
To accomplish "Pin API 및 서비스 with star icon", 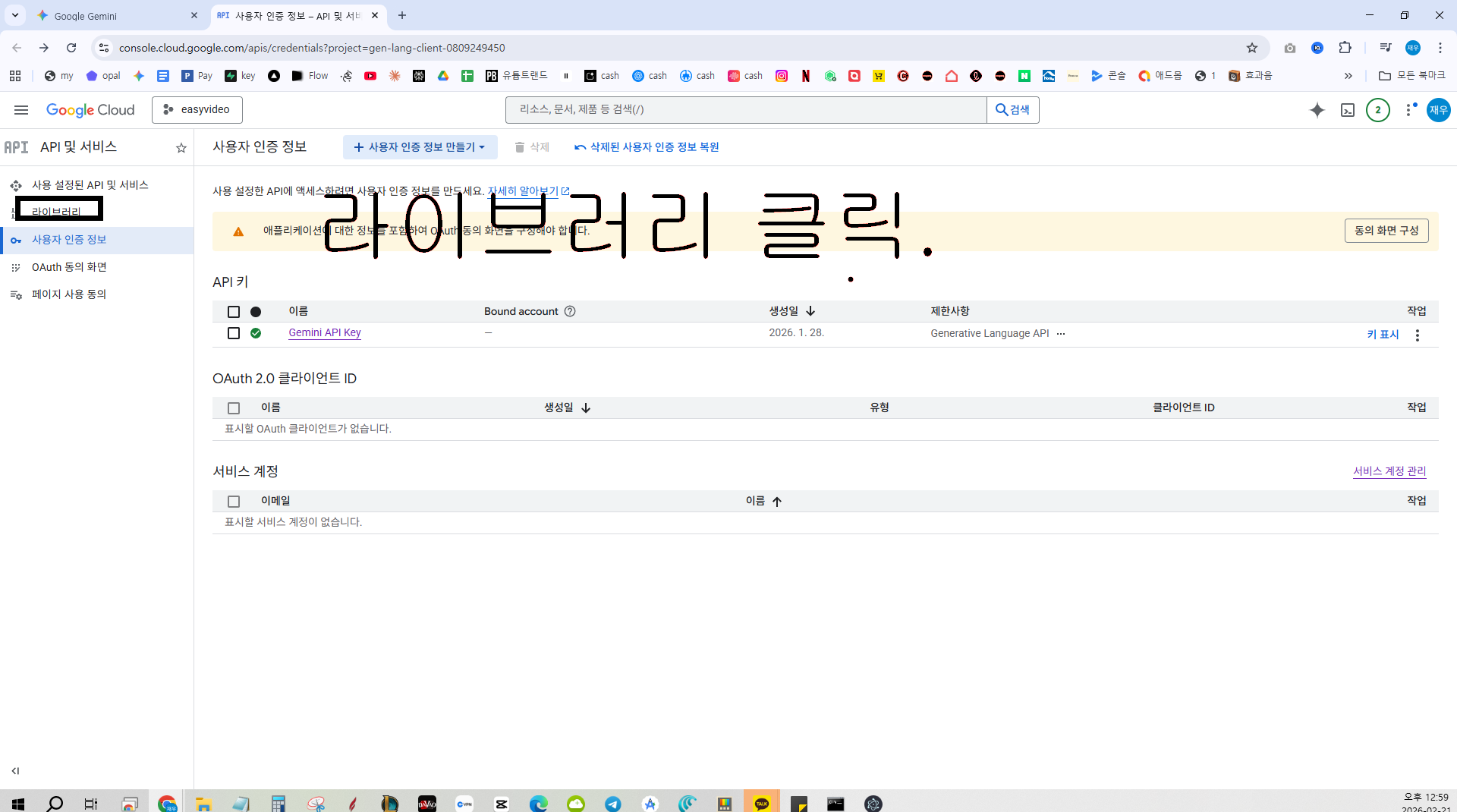I will pyautogui.click(x=181, y=148).
